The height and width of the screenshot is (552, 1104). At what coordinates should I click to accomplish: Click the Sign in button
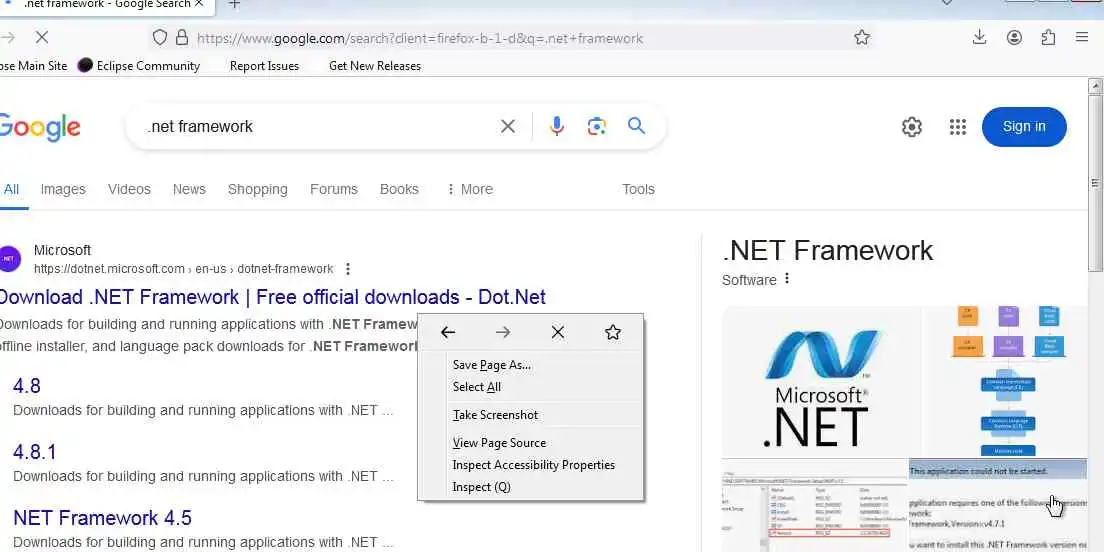(x=1024, y=127)
